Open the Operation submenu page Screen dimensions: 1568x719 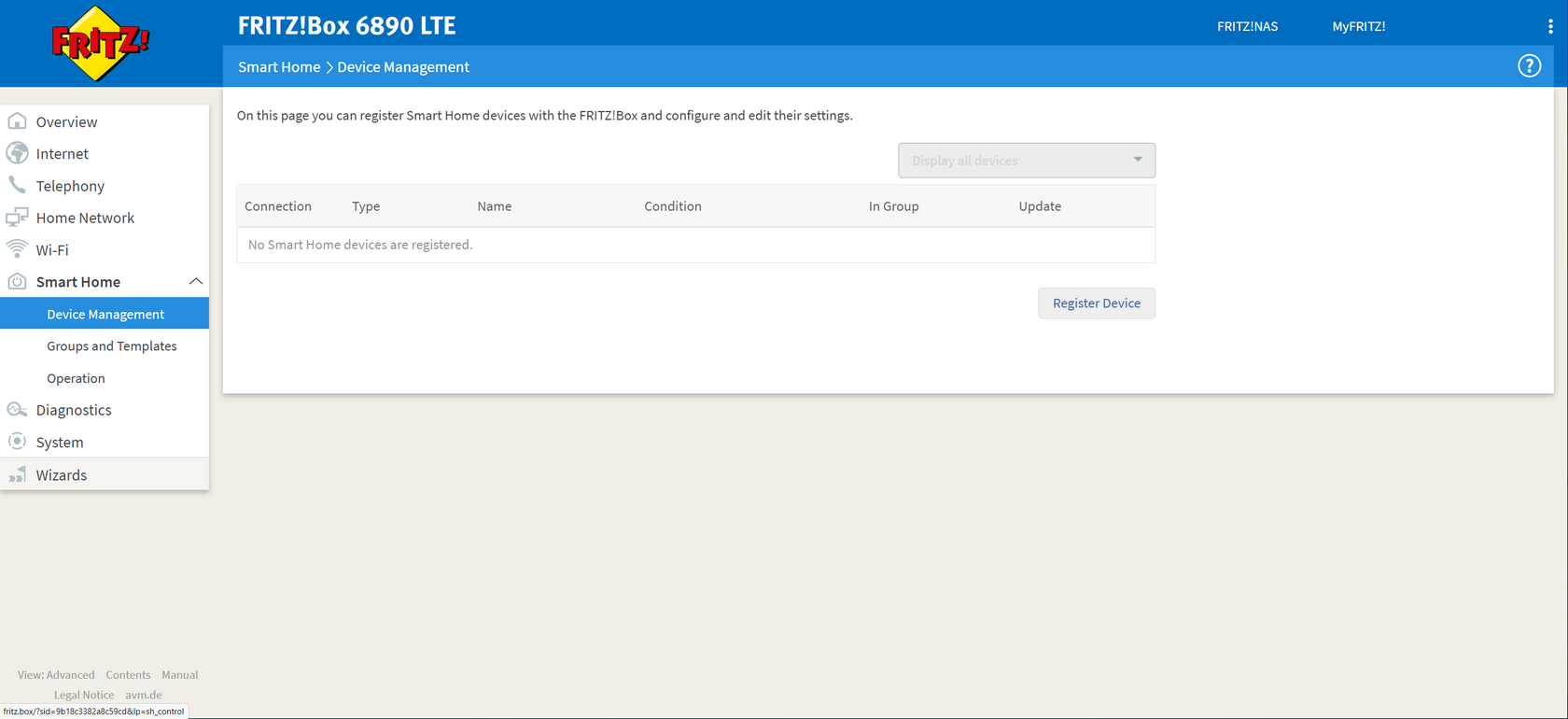click(x=76, y=378)
